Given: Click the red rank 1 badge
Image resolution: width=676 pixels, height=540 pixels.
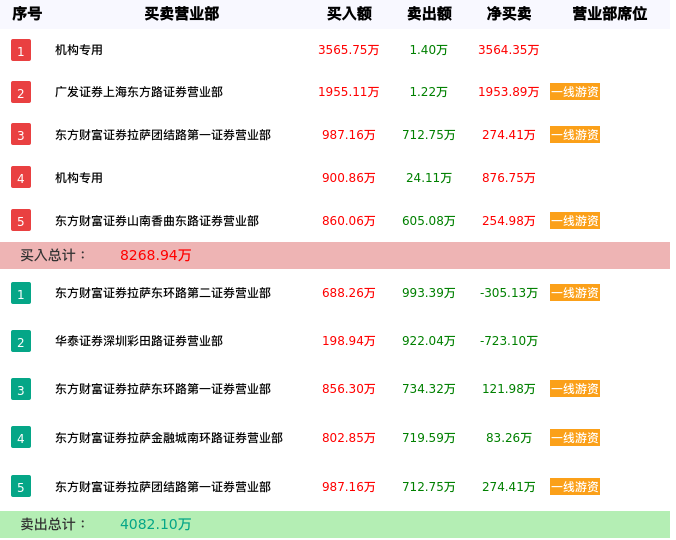Looking at the screenshot, I should coord(21,50).
